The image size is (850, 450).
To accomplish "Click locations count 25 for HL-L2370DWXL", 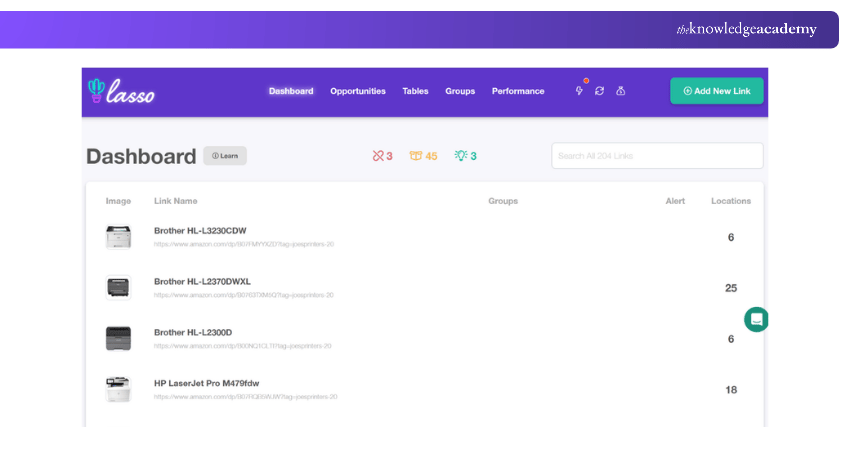I will coord(731,288).
